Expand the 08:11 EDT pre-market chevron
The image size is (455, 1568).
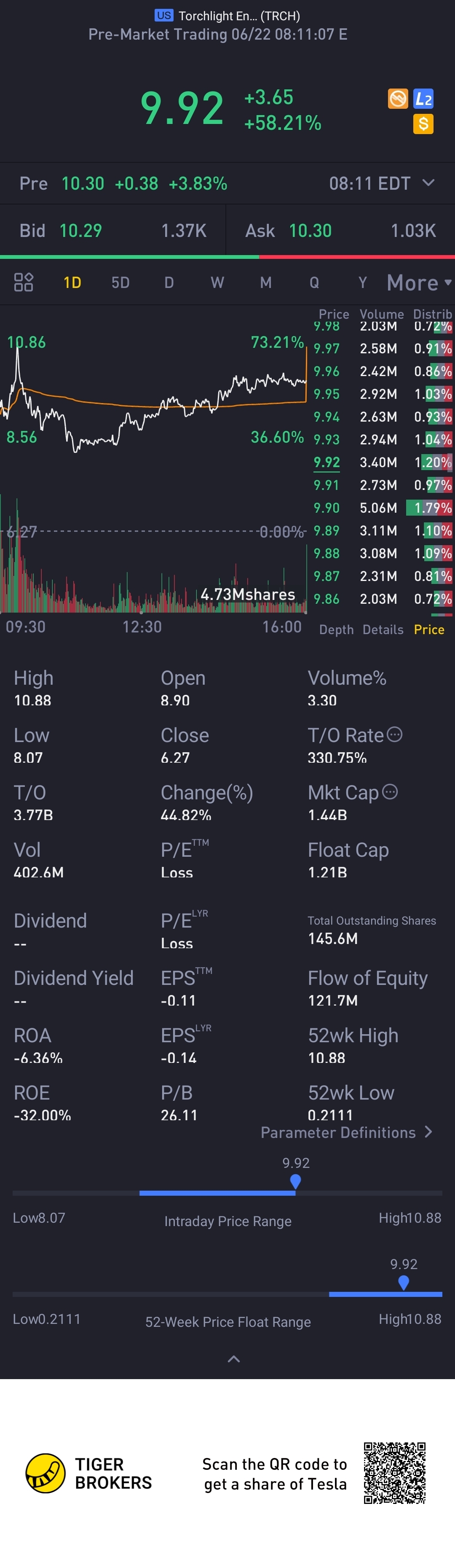pos(428,183)
